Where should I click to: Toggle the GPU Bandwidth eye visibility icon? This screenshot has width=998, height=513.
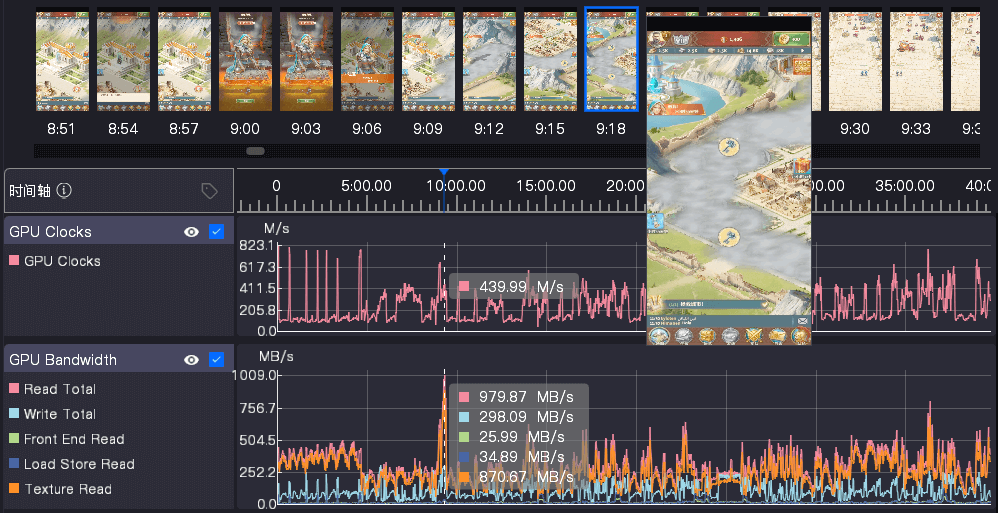[192, 360]
